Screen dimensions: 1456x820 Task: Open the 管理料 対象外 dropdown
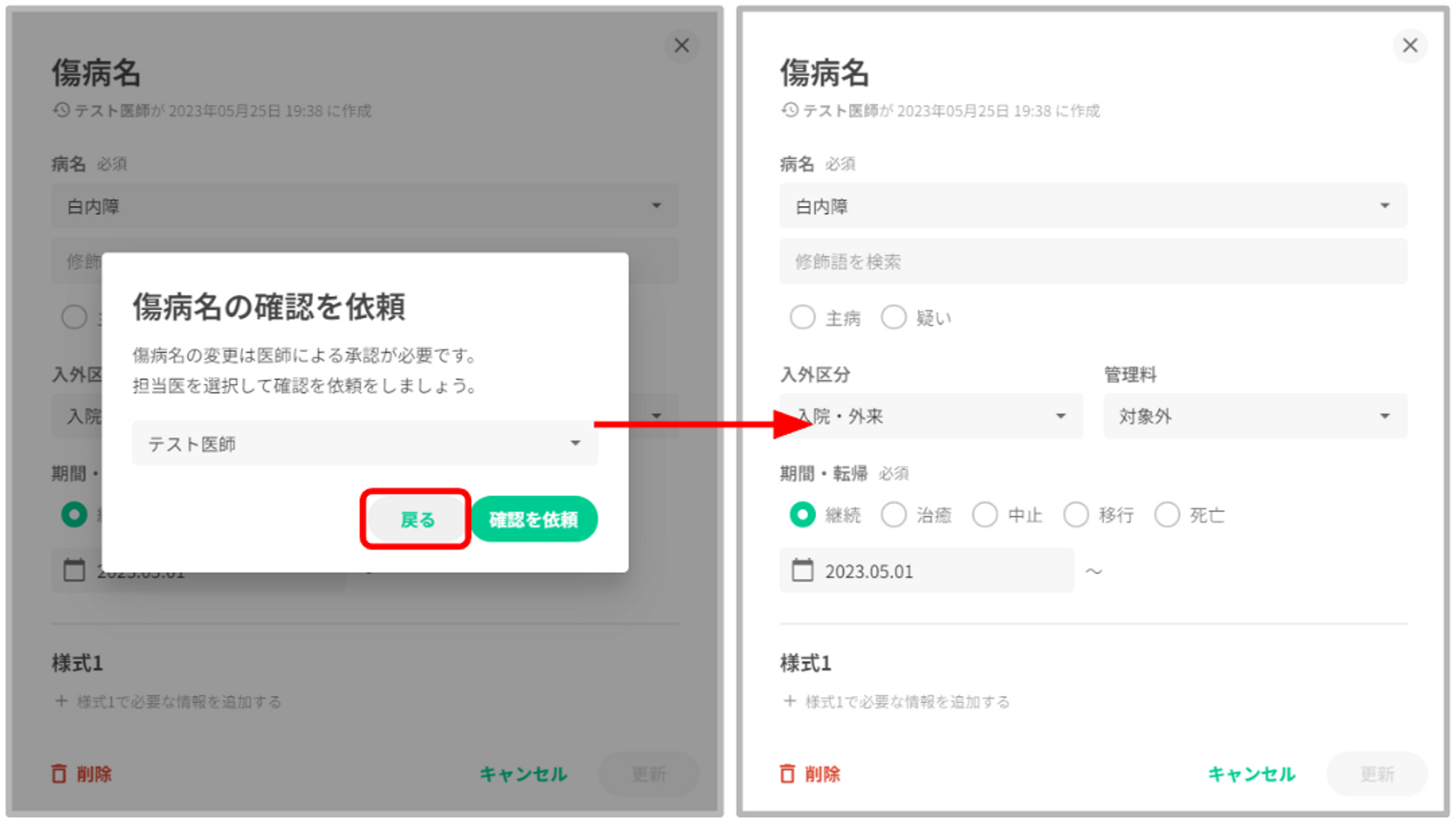[x=1254, y=416]
